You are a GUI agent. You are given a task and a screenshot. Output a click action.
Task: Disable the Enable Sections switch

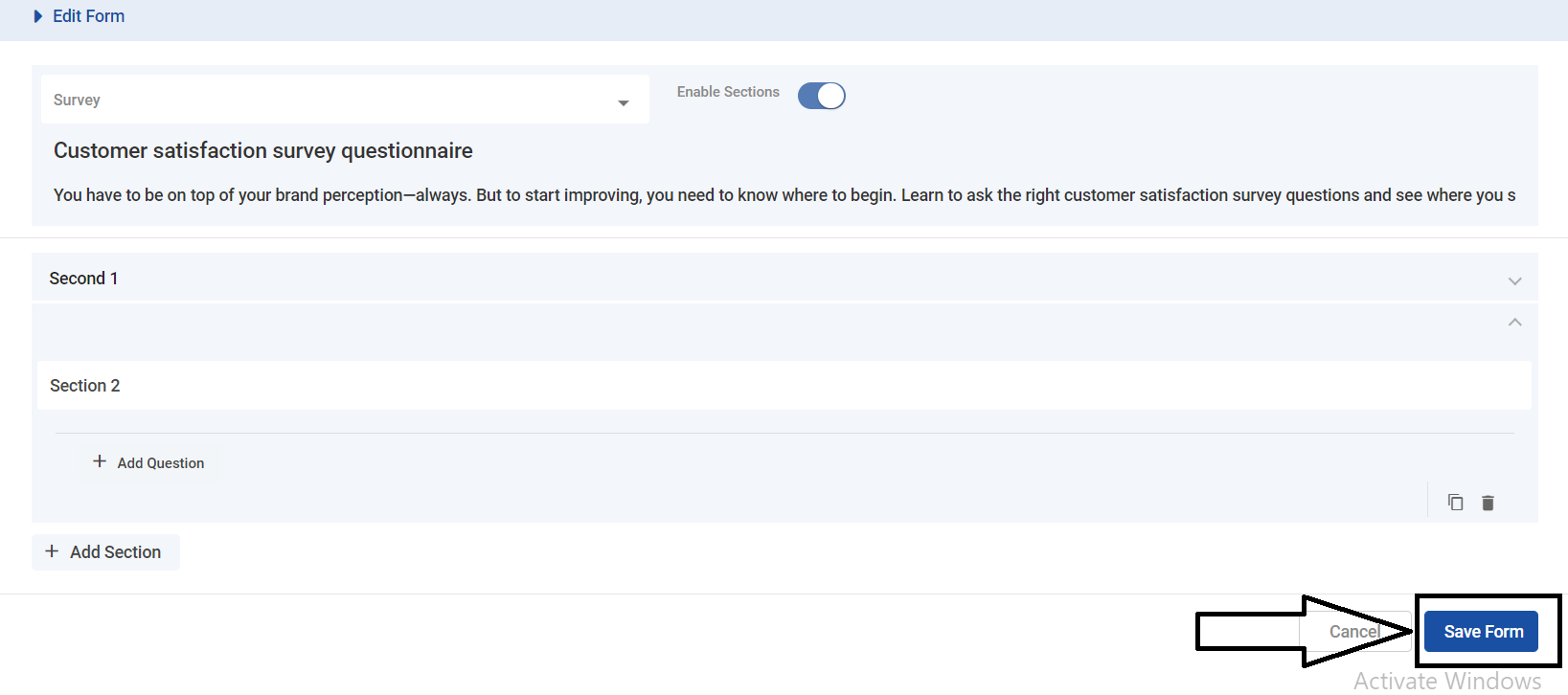(x=822, y=96)
